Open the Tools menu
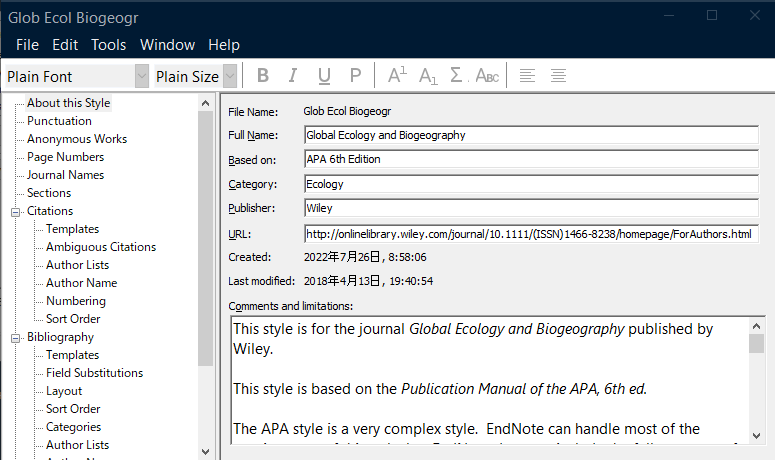Viewport: 775px width, 460px height. (108, 45)
